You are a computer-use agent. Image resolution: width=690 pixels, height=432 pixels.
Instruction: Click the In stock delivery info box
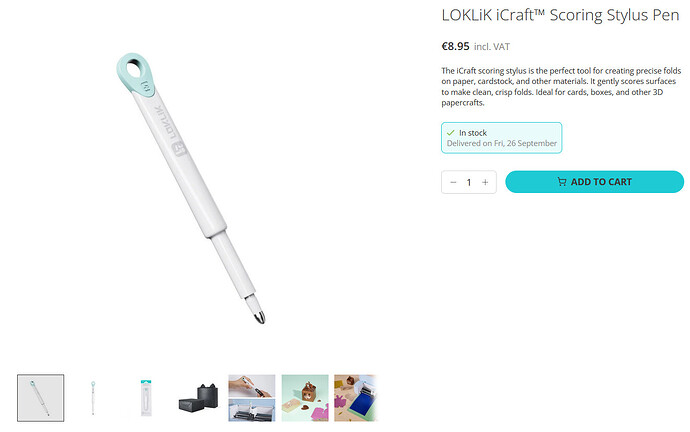502,138
